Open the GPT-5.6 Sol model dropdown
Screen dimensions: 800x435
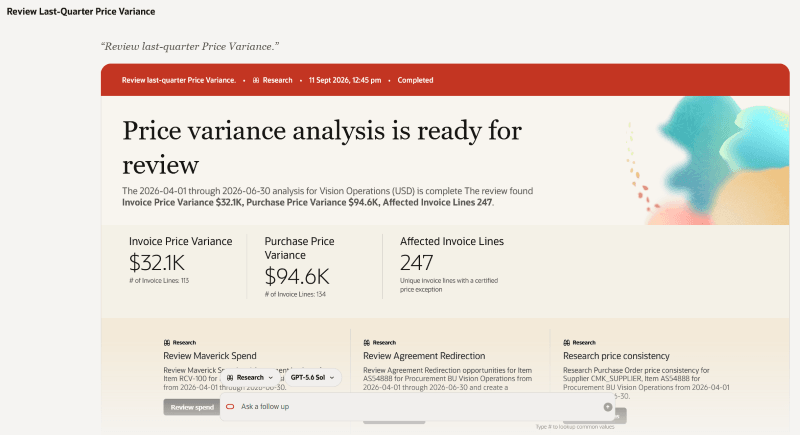point(313,378)
